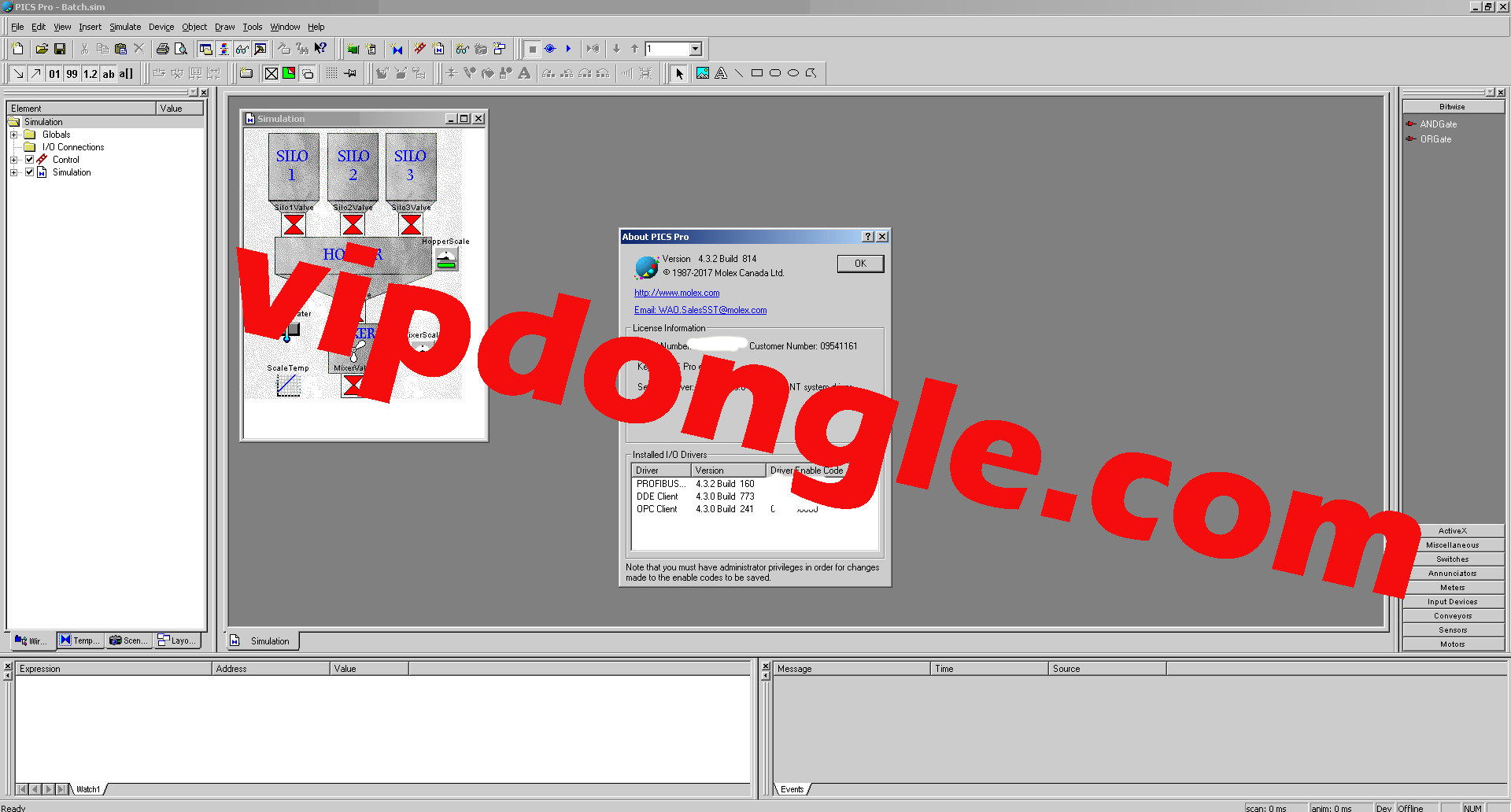Expand the Globals tree node
The width and height of the screenshot is (1511, 812).
point(13,135)
